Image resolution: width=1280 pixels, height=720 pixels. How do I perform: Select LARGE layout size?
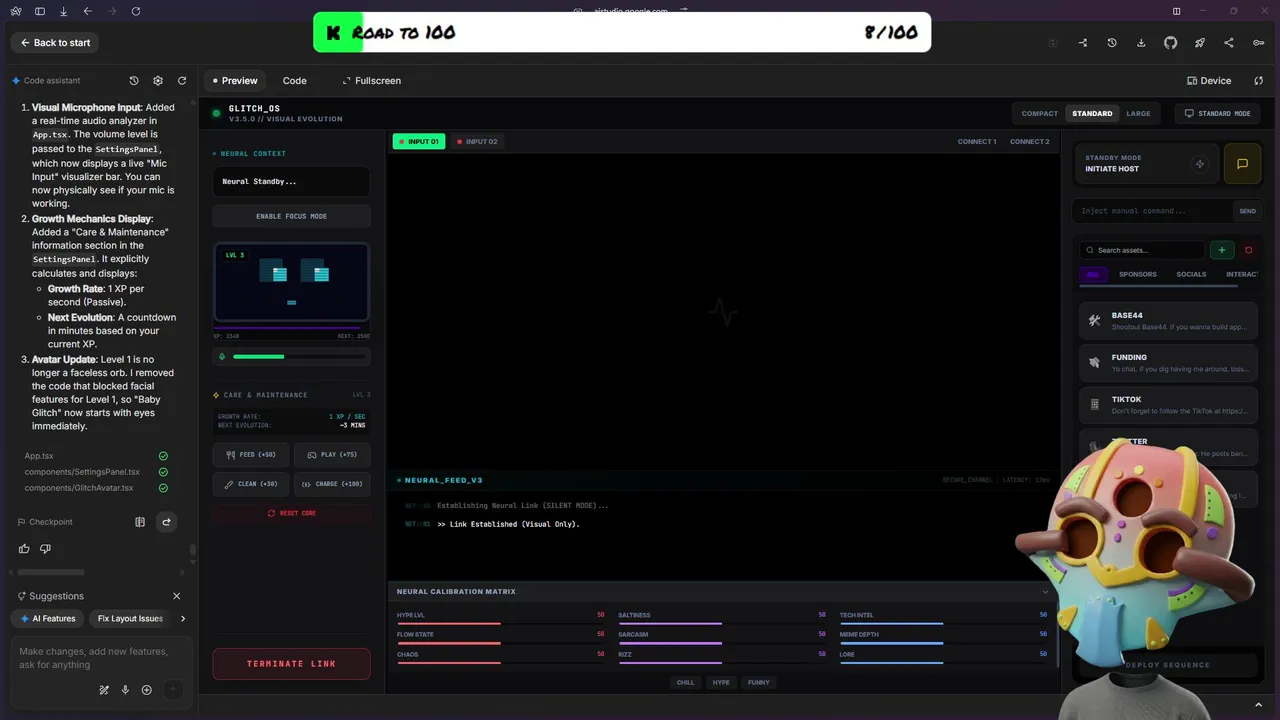pyautogui.click(x=1138, y=114)
